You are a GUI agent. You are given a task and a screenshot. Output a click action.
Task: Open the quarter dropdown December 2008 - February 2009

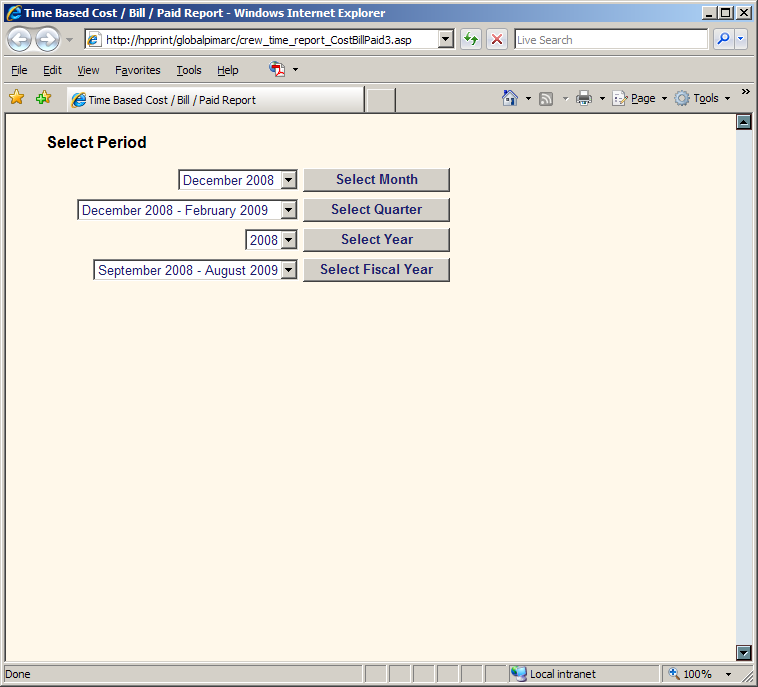click(288, 211)
